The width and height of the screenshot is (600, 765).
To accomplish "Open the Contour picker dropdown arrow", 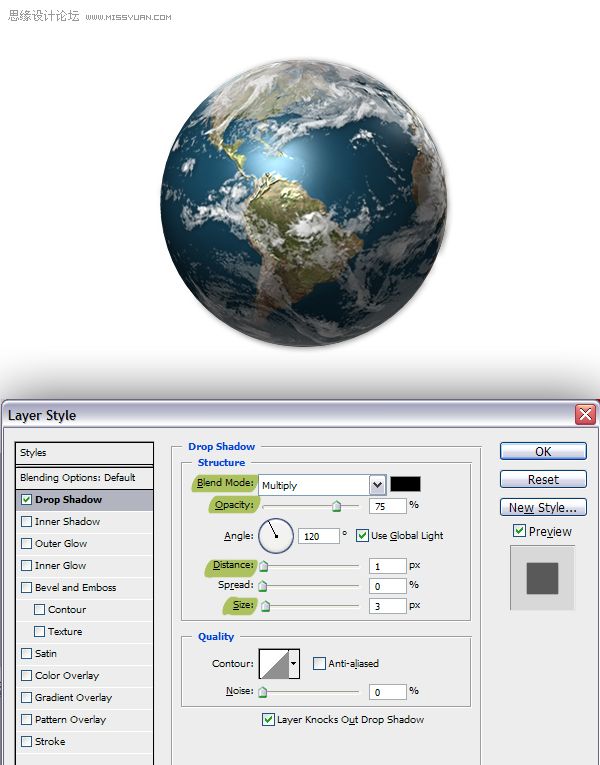I will click(x=294, y=664).
